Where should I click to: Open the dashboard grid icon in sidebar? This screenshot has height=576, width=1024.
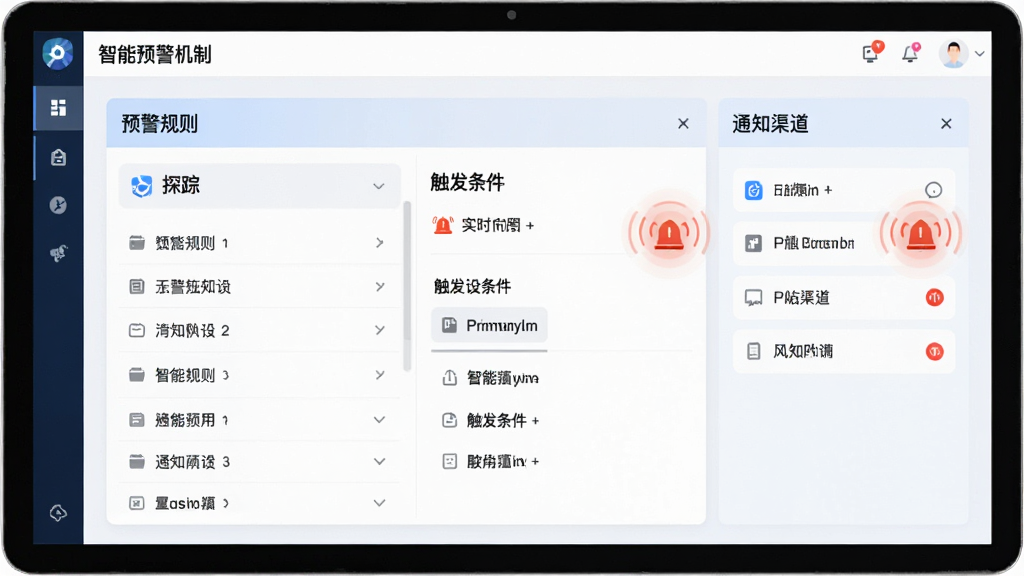58,107
